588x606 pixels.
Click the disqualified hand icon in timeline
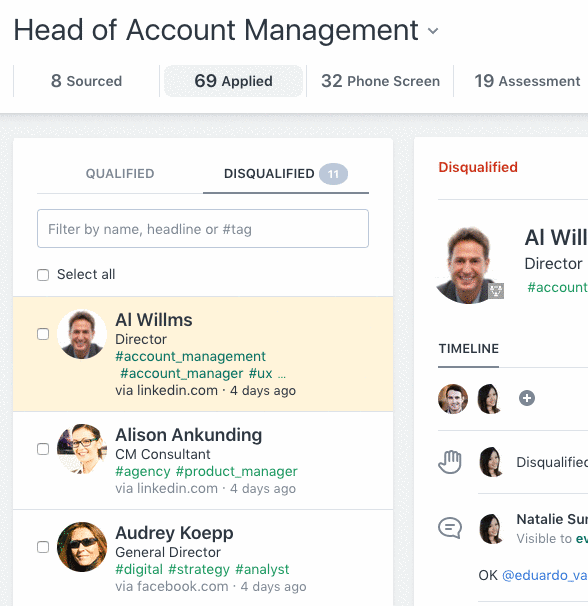(450, 462)
